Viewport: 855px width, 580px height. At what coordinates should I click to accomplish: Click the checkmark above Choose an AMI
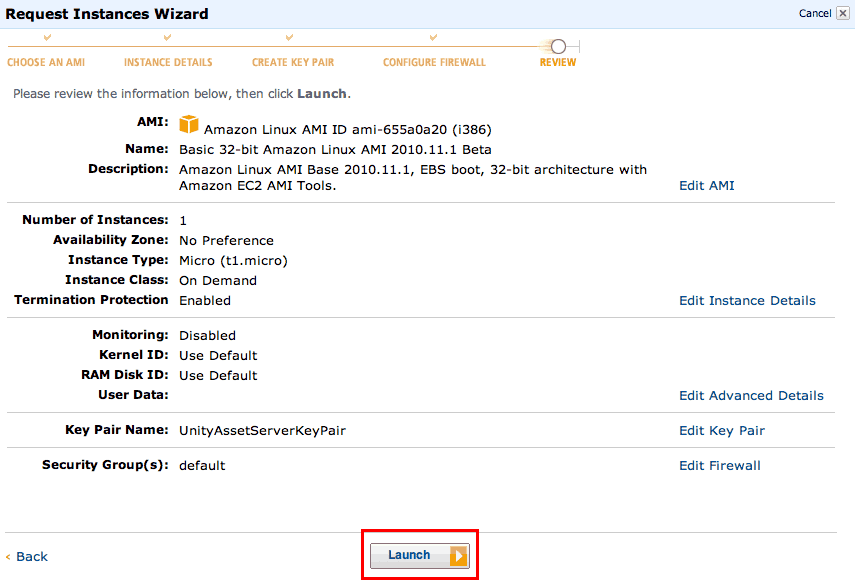click(x=47, y=38)
